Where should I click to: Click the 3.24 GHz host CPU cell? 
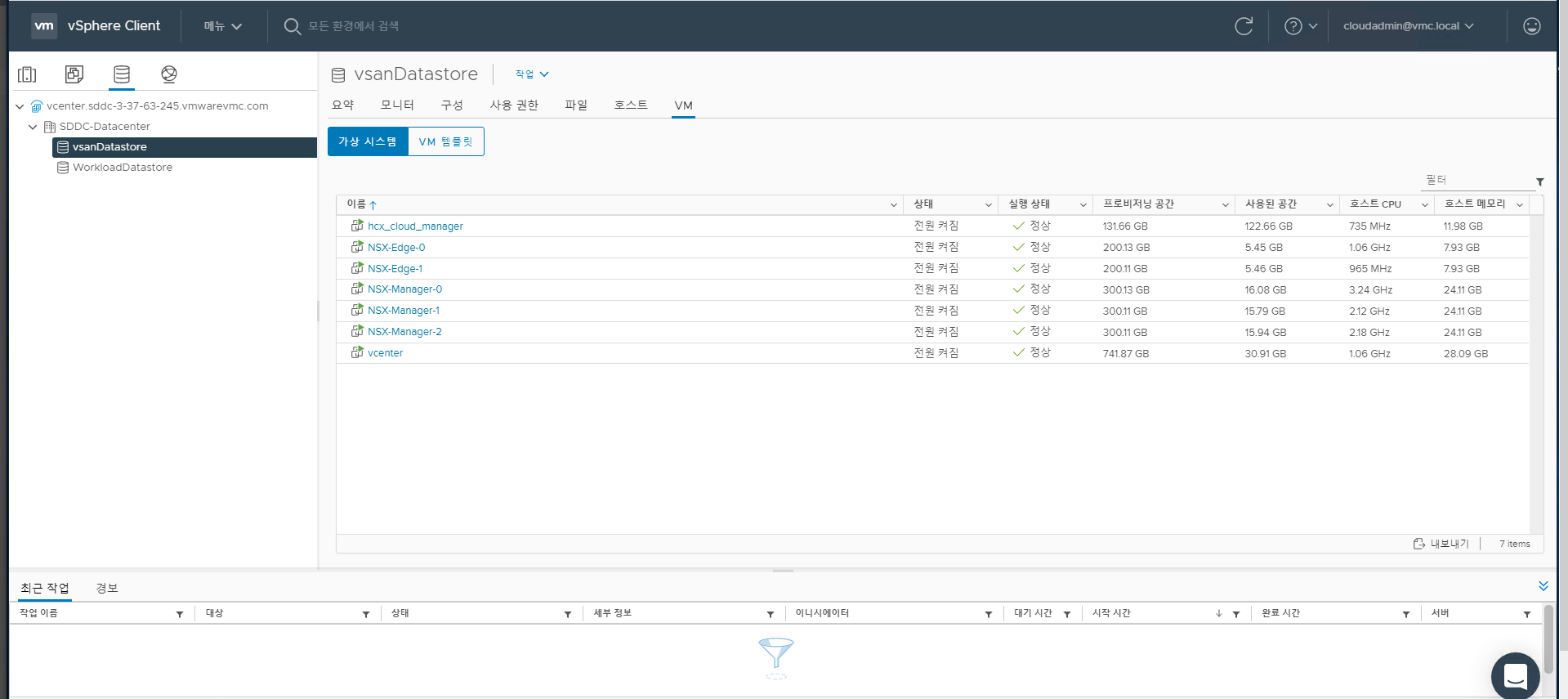click(x=1370, y=290)
